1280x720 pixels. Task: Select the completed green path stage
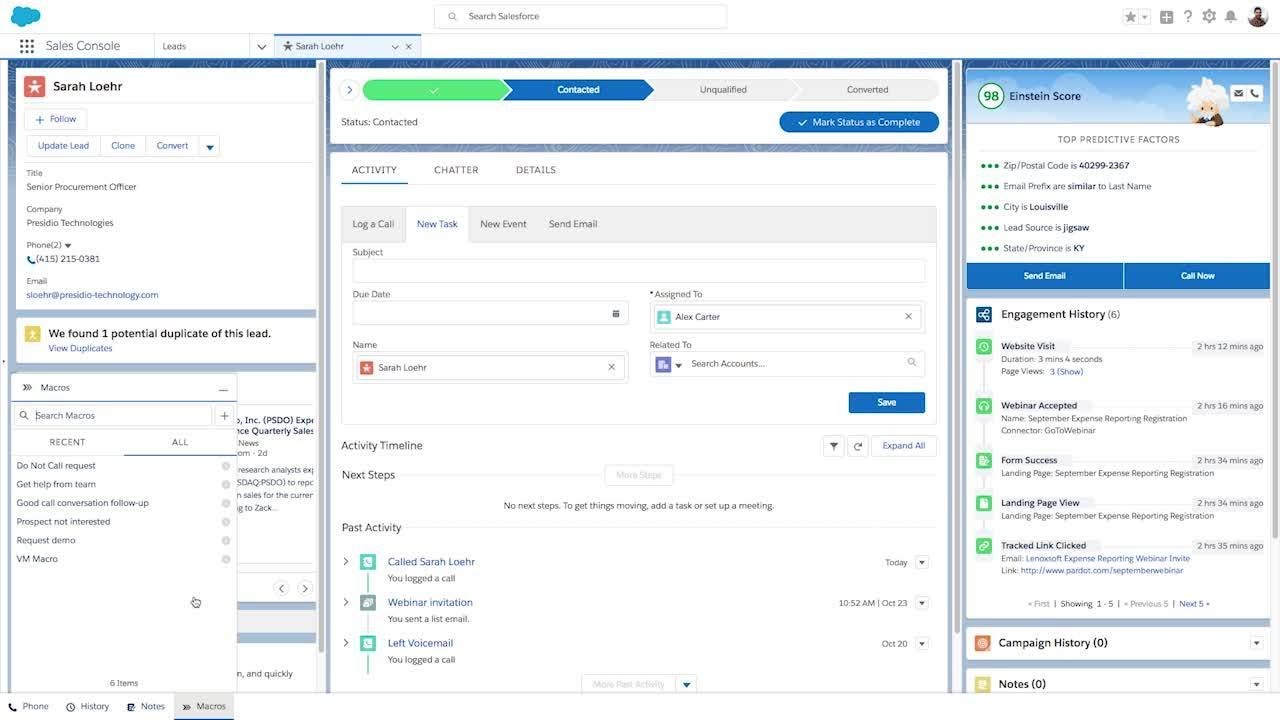click(x=434, y=90)
